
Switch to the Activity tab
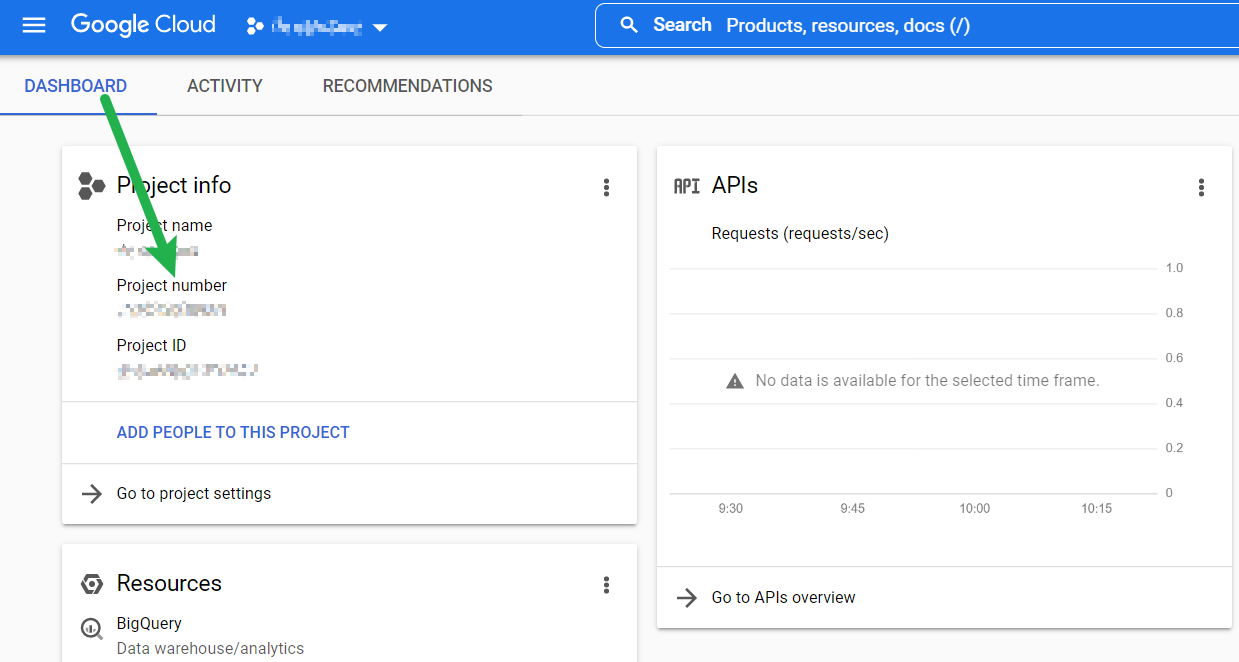click(x=224, y=86)
